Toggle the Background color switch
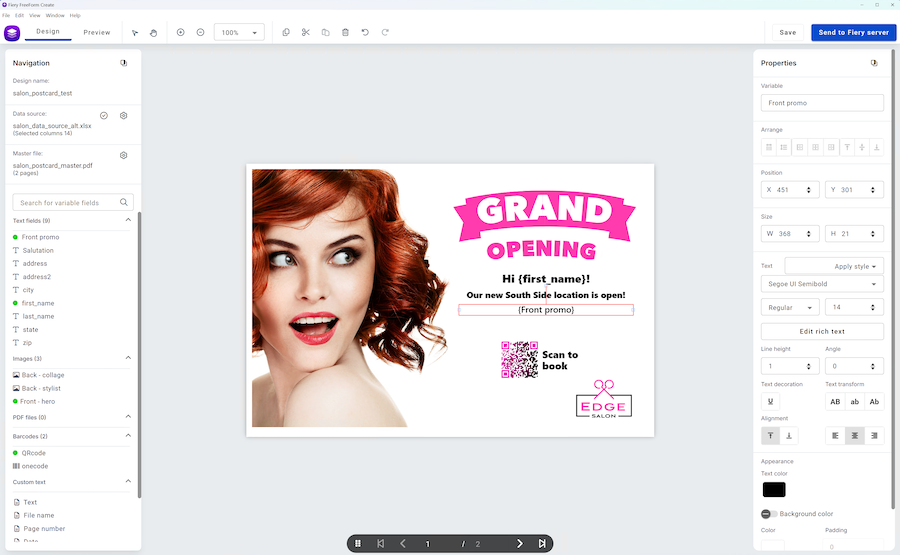Screen dimensions: 900x555 pyautogui.click(x=768, y=514)
